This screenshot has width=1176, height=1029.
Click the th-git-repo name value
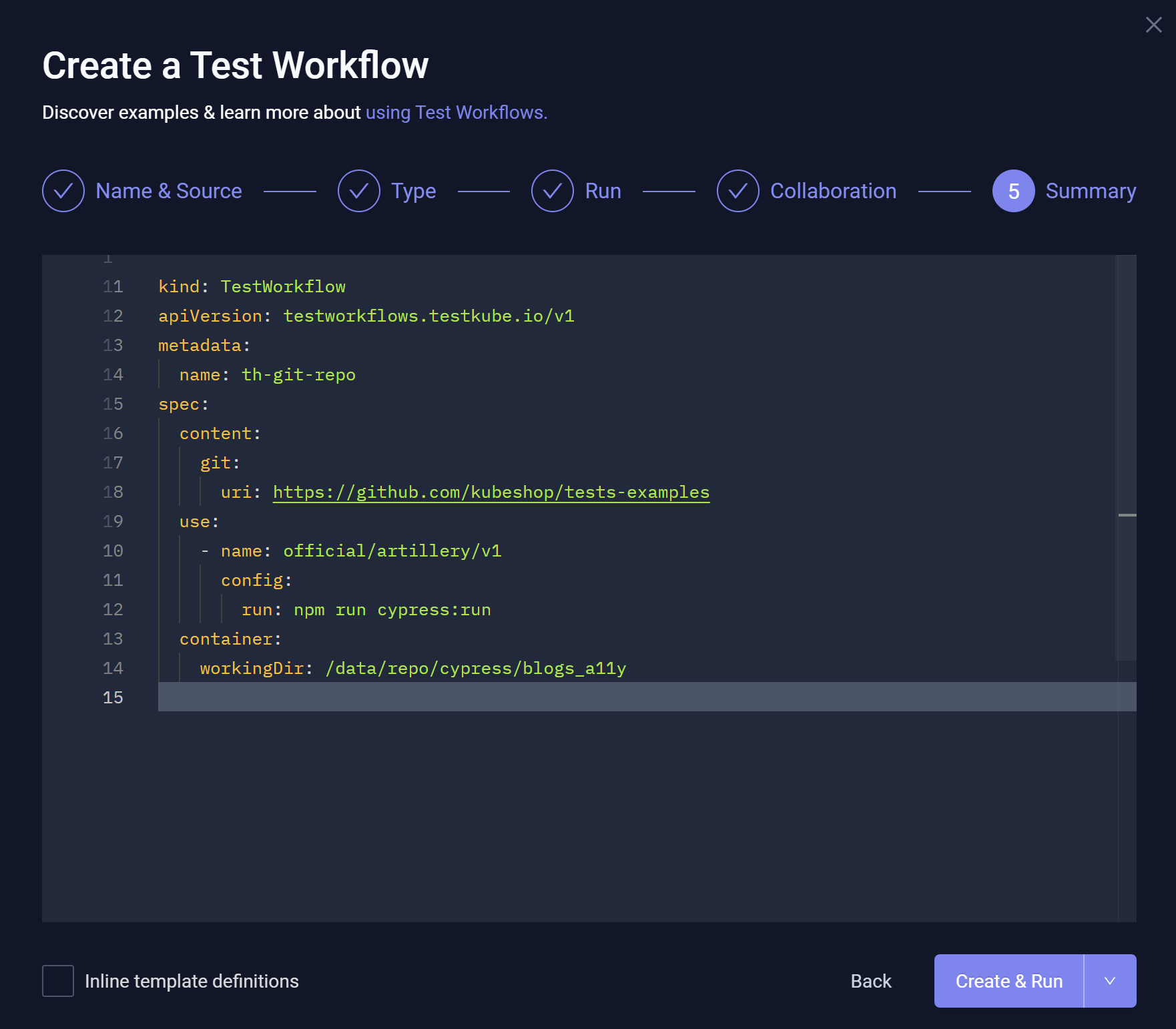pos(298,375)
